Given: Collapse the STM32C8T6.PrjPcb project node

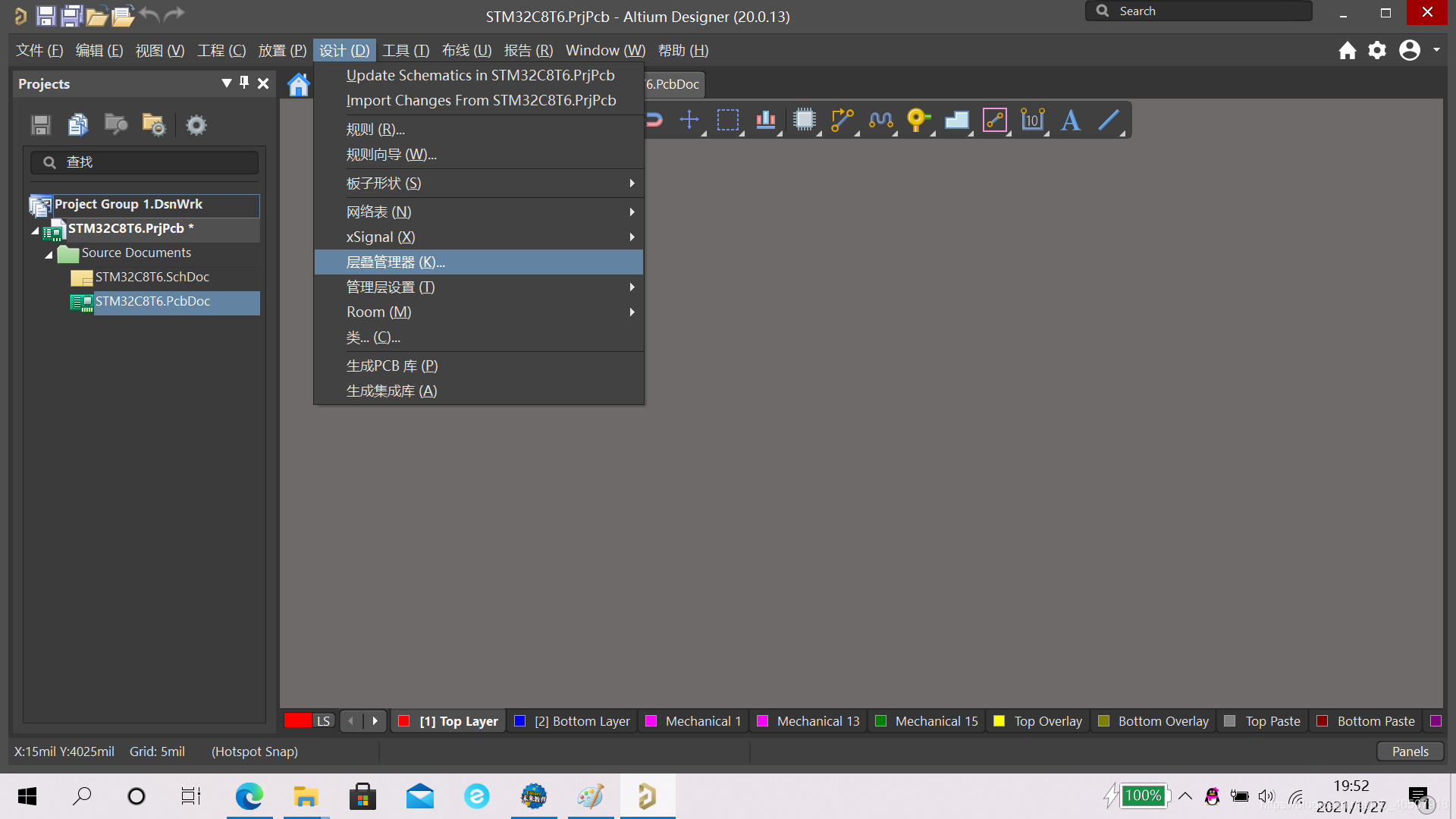Looking at the screenshot, I should (x=35, y=230).
